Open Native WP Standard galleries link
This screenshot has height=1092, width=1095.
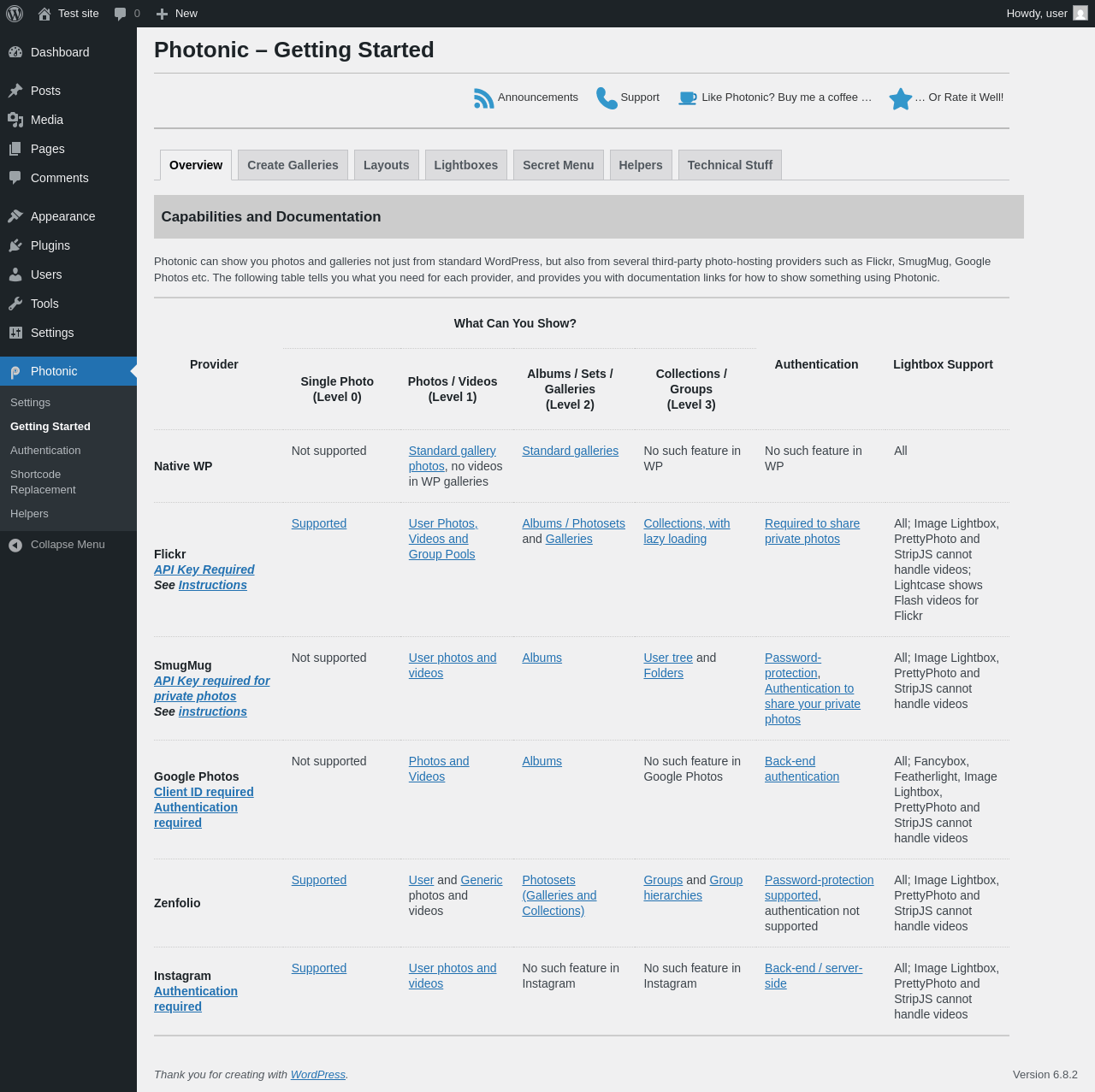(570, 451)
